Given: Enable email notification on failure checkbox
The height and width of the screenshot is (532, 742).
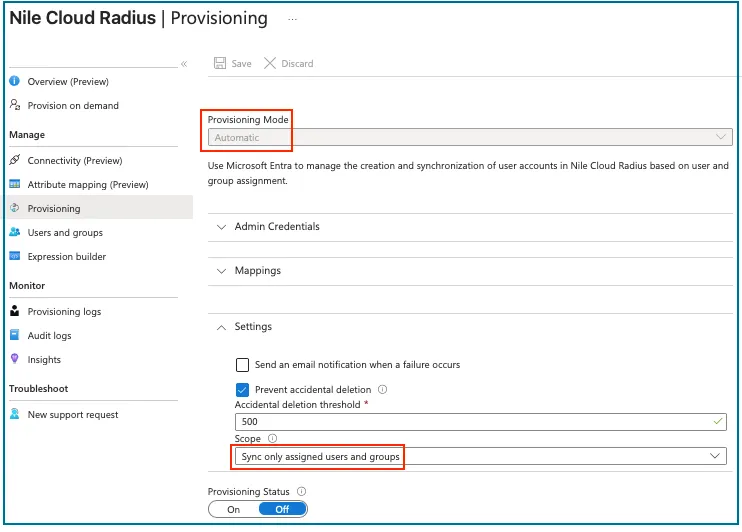Looking at the screenshot, I should [x=242, y=365].
